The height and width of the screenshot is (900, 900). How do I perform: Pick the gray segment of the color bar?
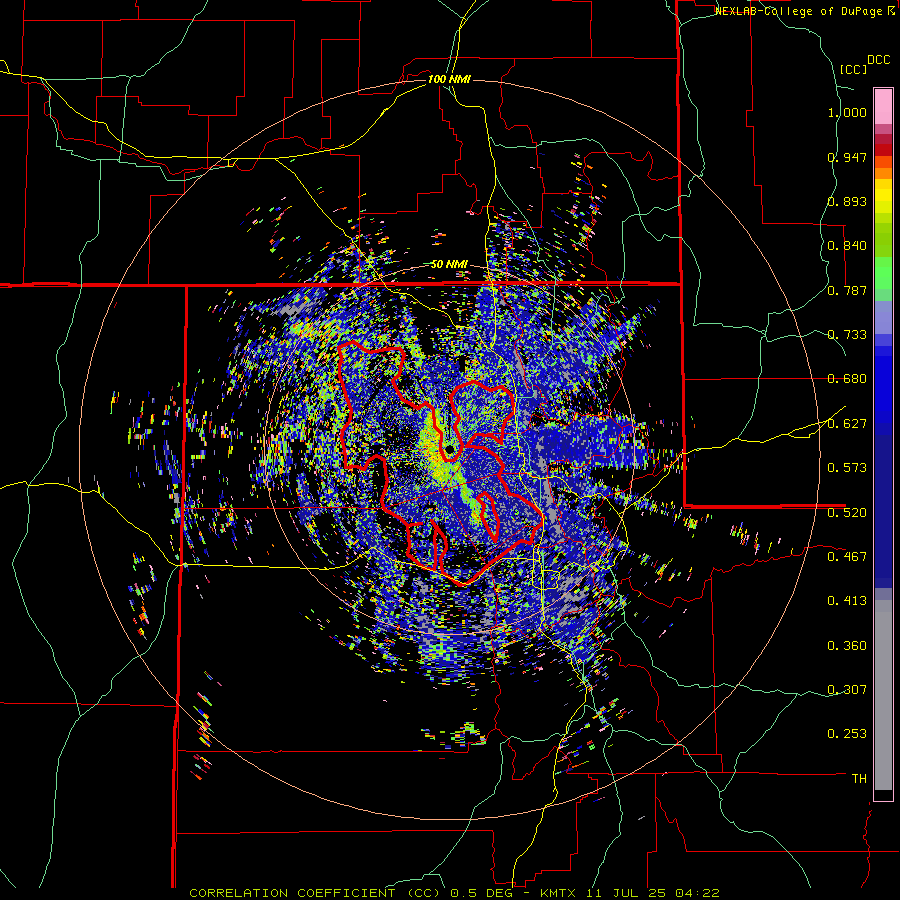coord(883,695)
